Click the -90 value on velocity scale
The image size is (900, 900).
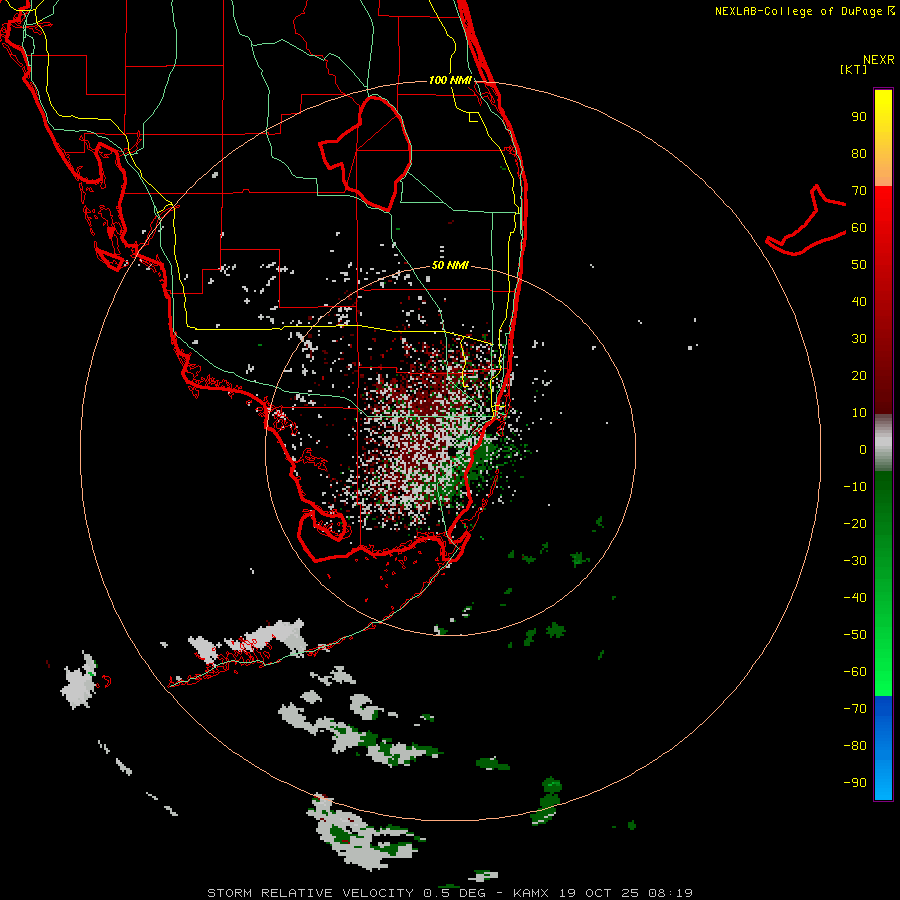[x=855, y=782]
